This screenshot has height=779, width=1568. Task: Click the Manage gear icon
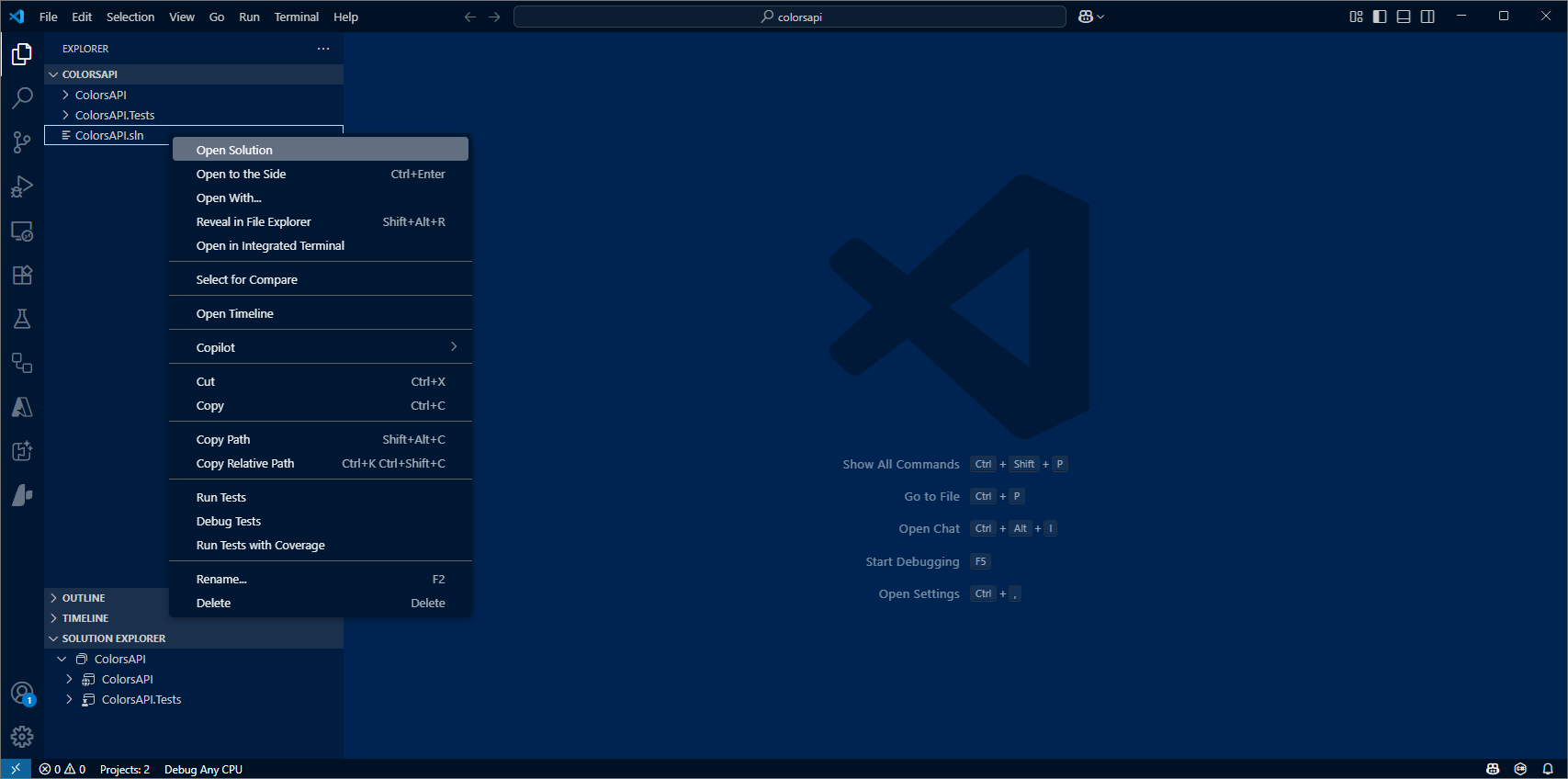[22, 737]
